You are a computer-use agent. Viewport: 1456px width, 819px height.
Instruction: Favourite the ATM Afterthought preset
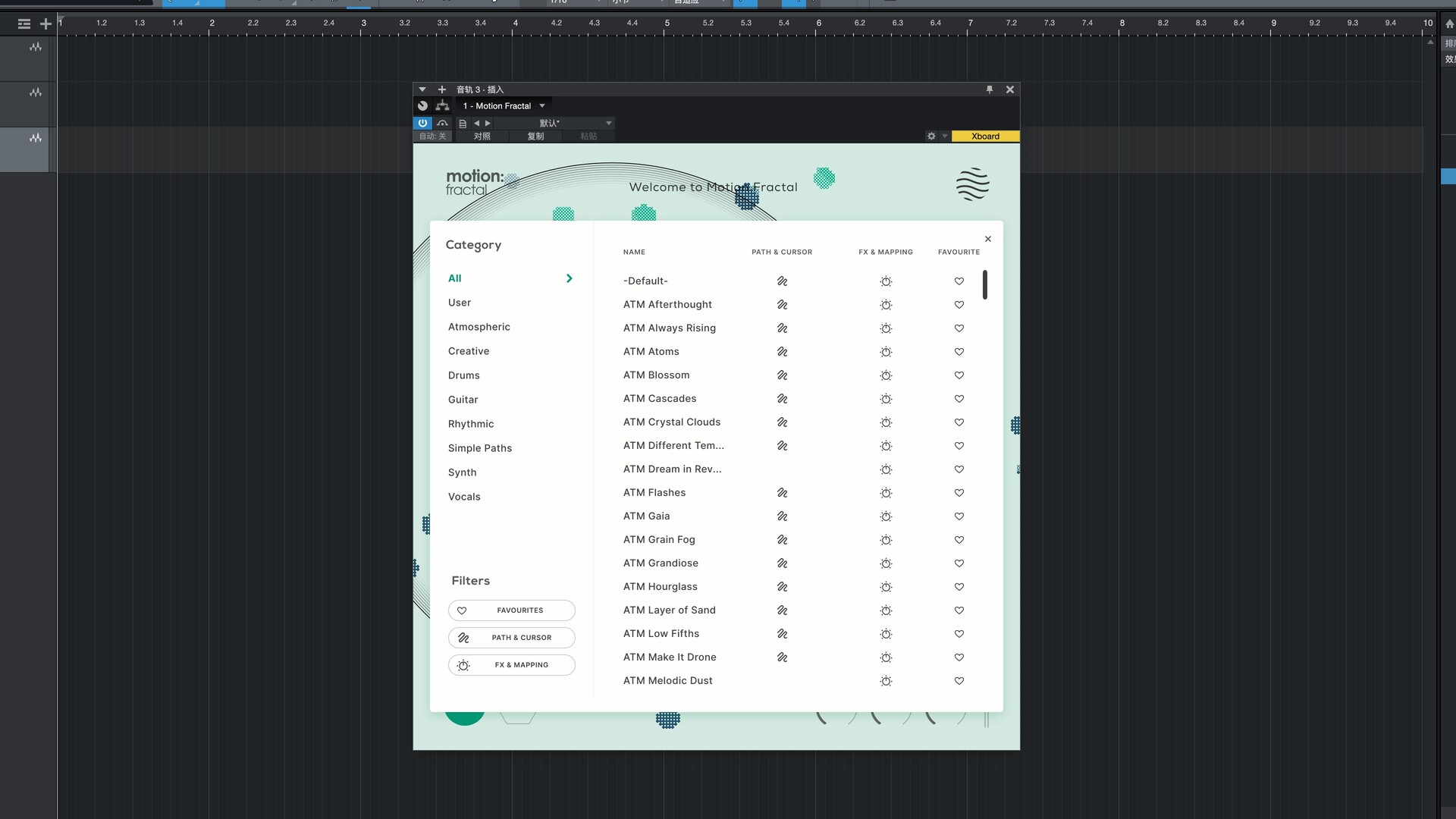click(959, 305)
